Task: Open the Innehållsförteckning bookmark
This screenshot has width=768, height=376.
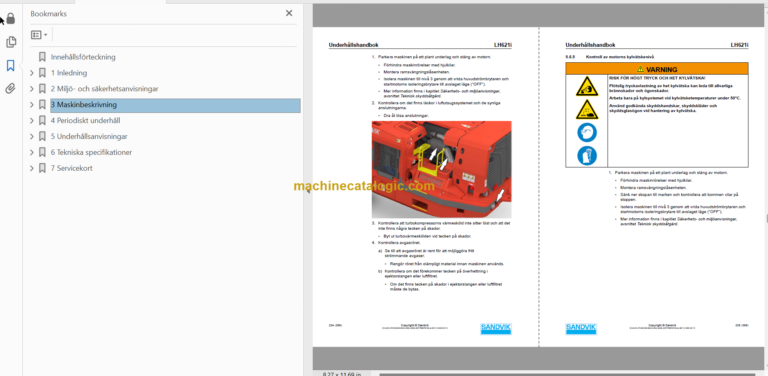Action: pos(83,57)
